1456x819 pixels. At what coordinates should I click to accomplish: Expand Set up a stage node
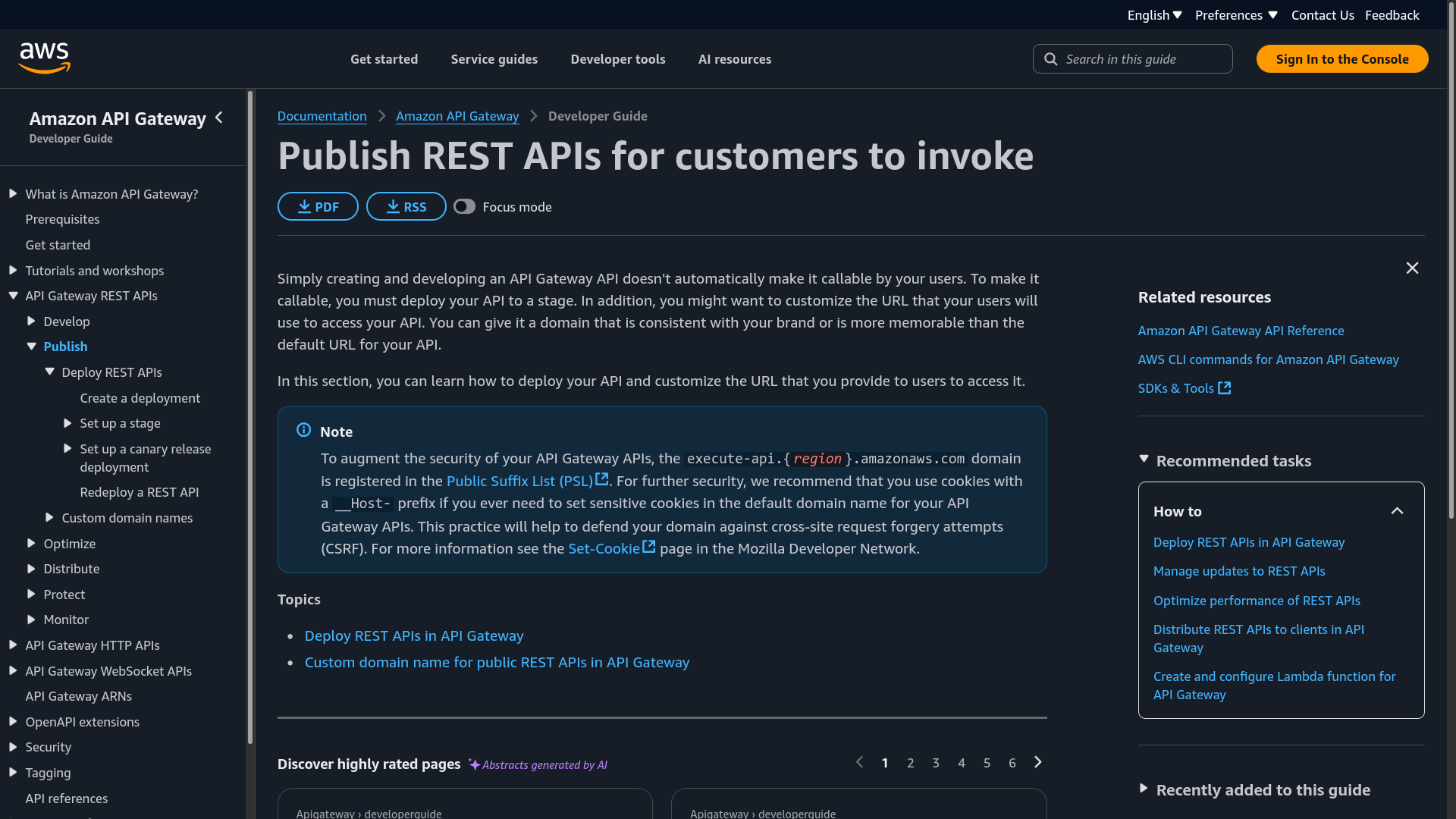67,423
